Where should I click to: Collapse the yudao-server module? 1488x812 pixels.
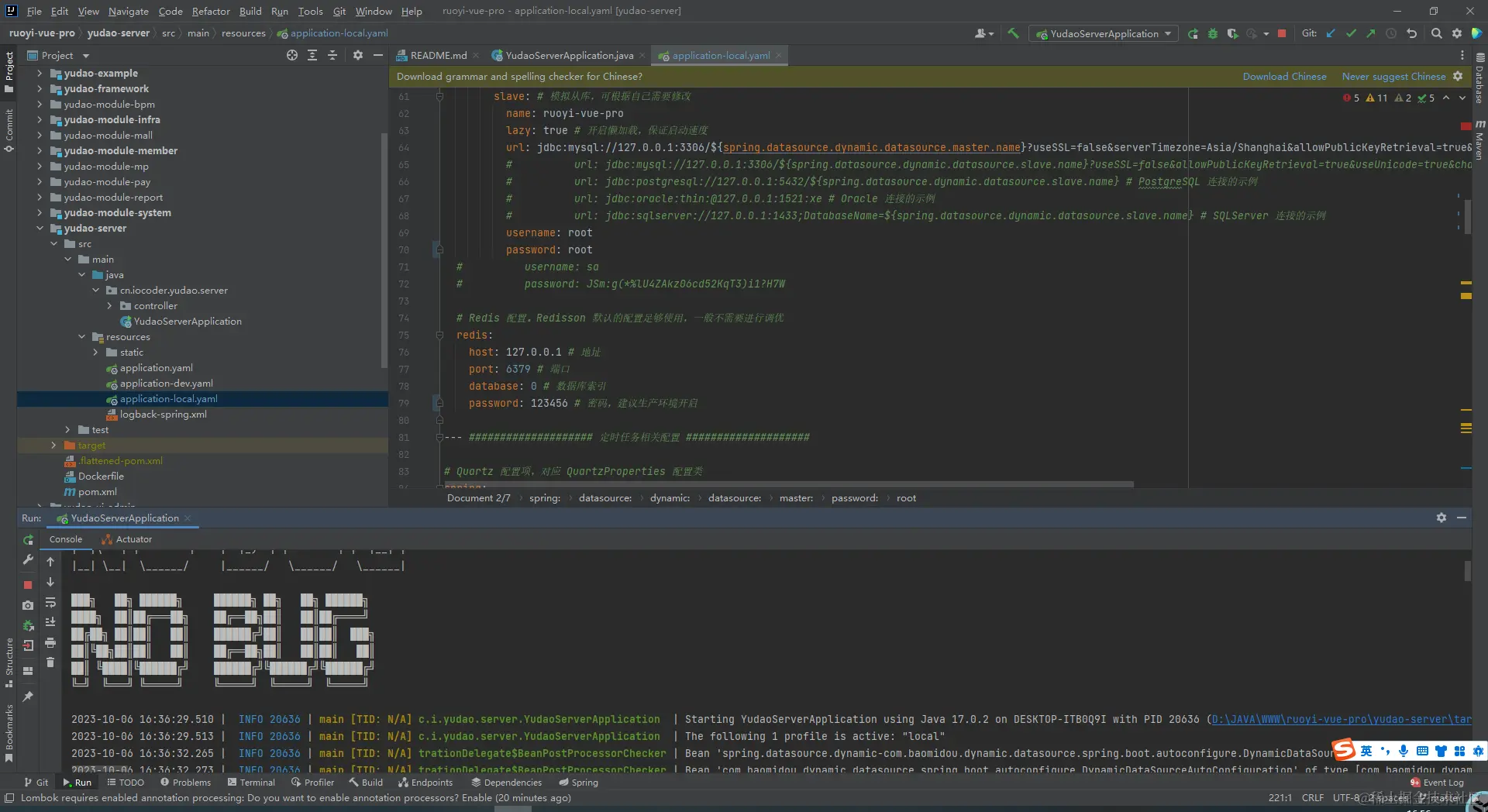pyautogui.click(x=40, y=228)
